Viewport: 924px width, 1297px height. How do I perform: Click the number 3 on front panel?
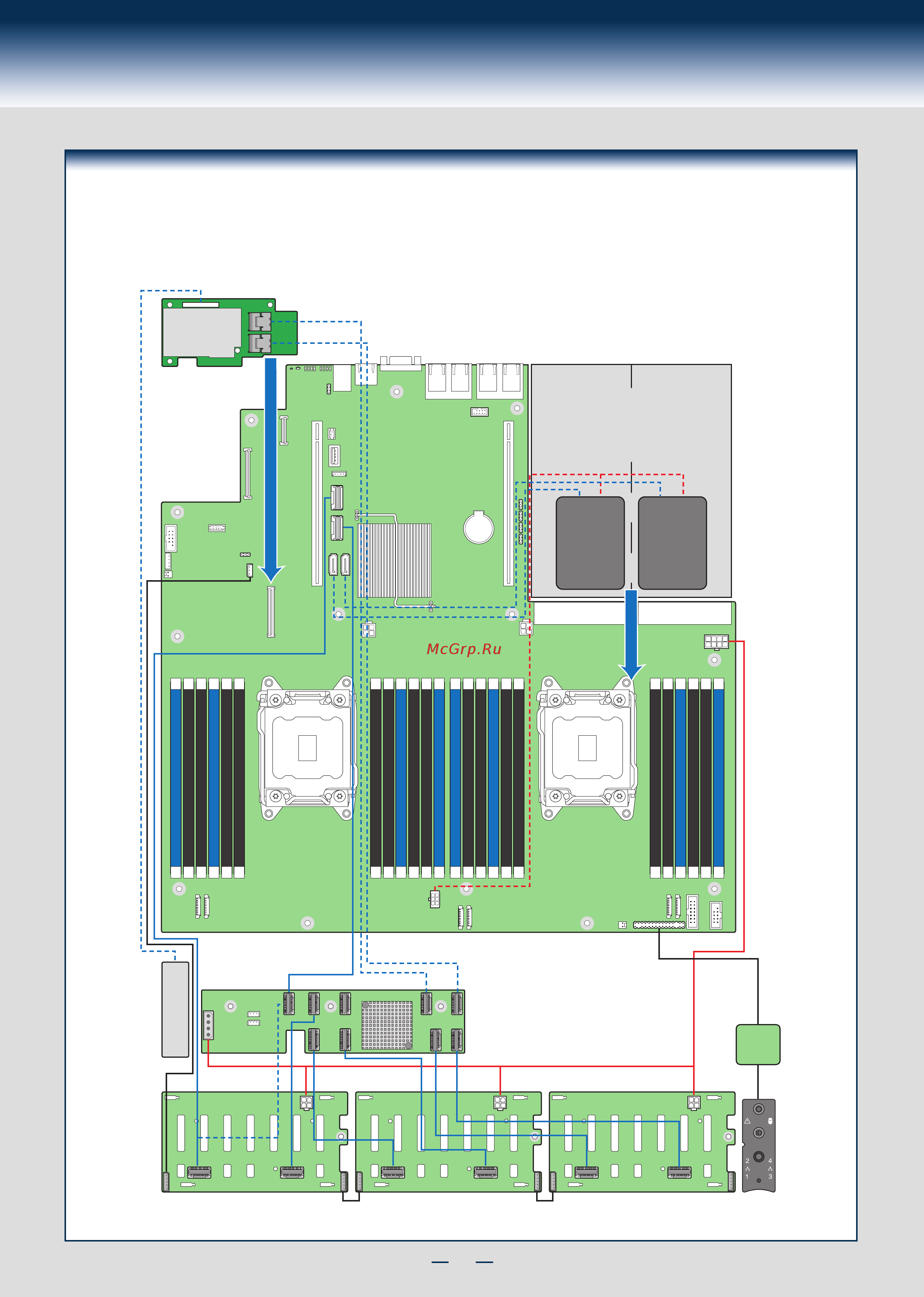[770, 1177]
